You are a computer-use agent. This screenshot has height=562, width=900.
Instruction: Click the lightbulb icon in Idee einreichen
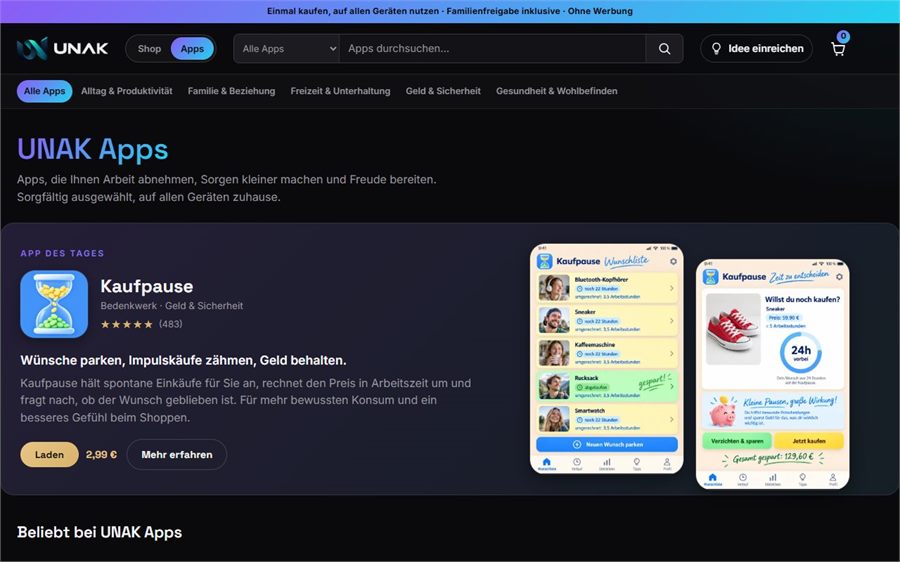[716, 49]
